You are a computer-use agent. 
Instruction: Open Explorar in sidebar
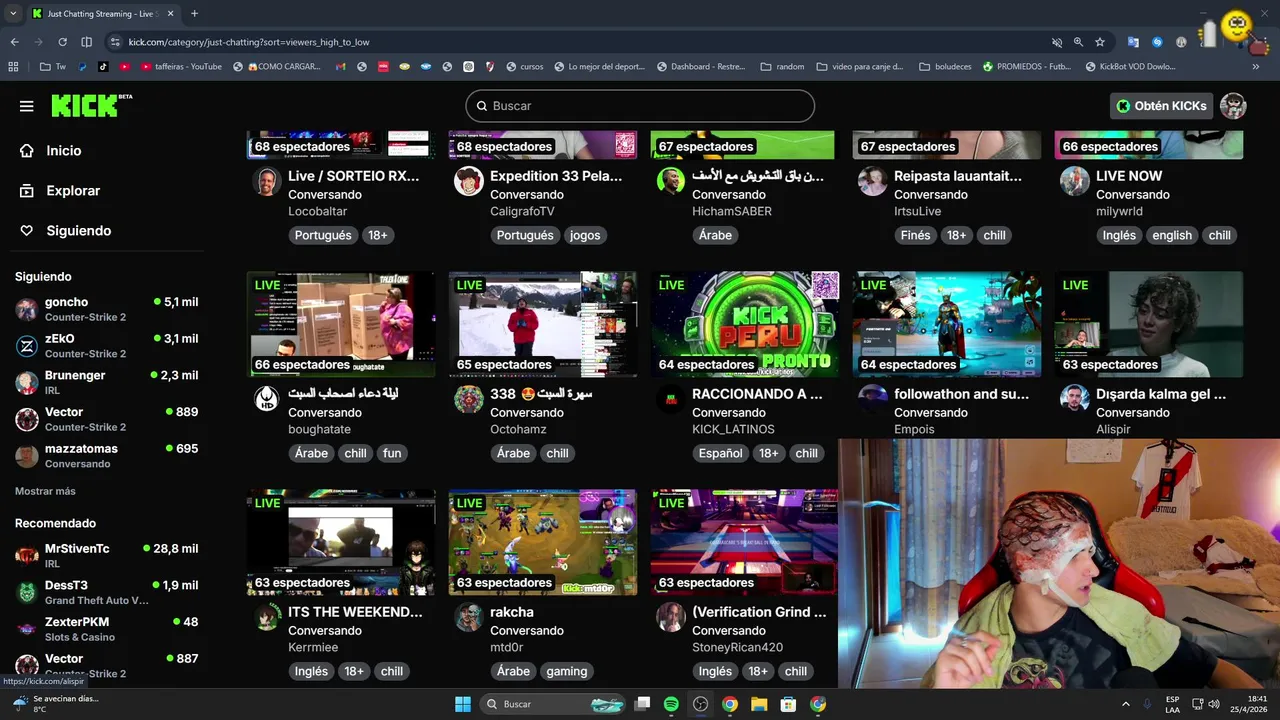click(x=73, y=190)
